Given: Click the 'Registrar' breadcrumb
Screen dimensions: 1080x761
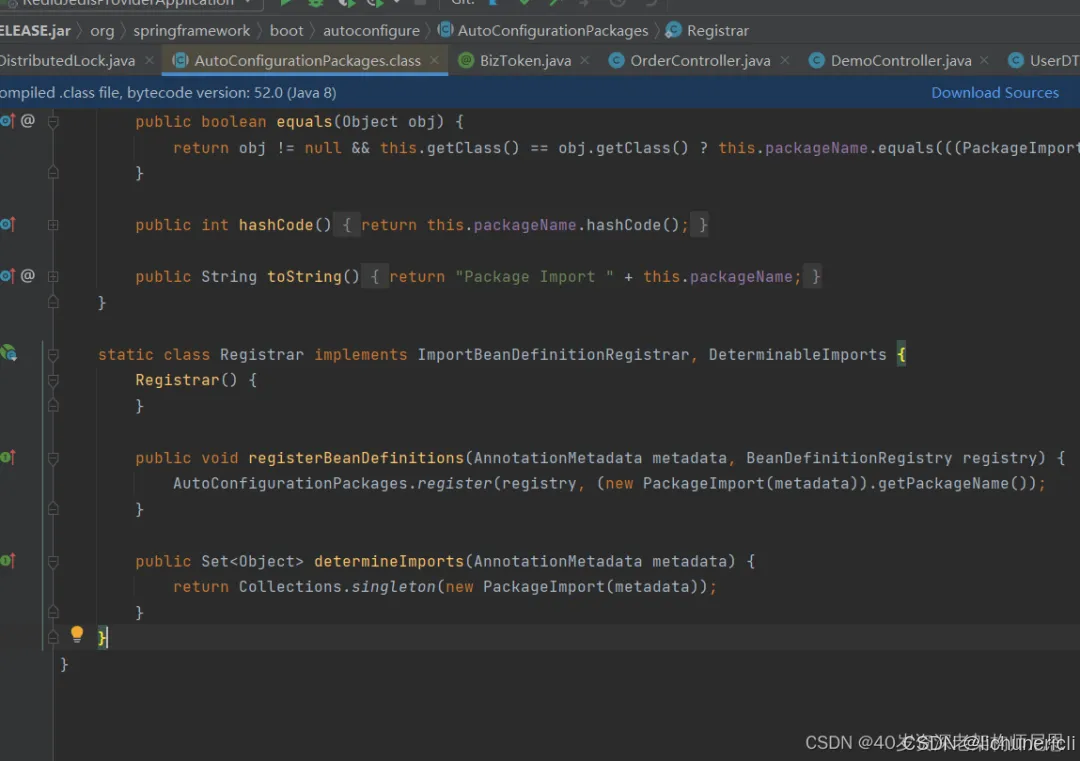Looking at the screenshot, I should point(718,31).
